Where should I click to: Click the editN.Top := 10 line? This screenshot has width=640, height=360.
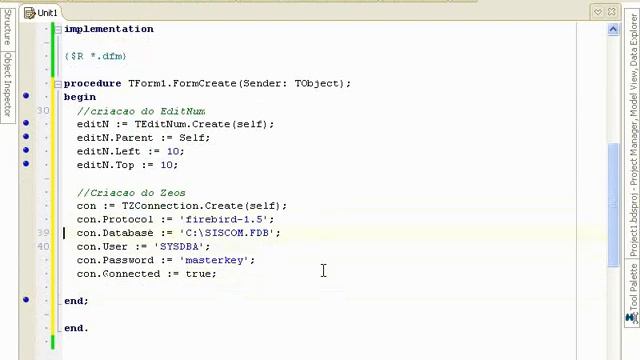click(127, 165)
